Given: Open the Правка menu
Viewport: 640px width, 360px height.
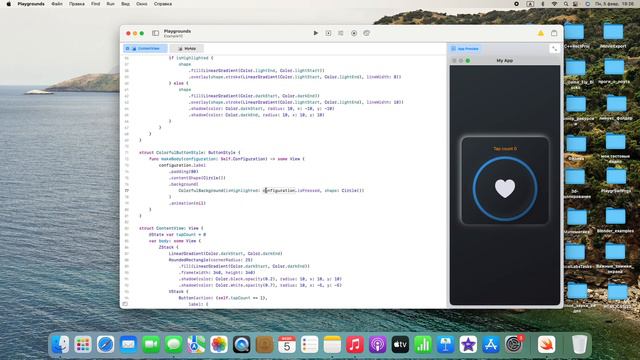Looking at the screenshot, I should pyautogui.click(x=77, y=4).
